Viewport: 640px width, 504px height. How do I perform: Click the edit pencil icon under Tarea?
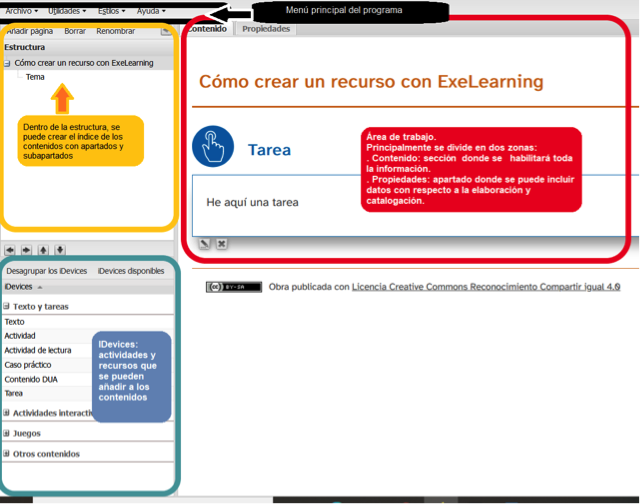204,244
